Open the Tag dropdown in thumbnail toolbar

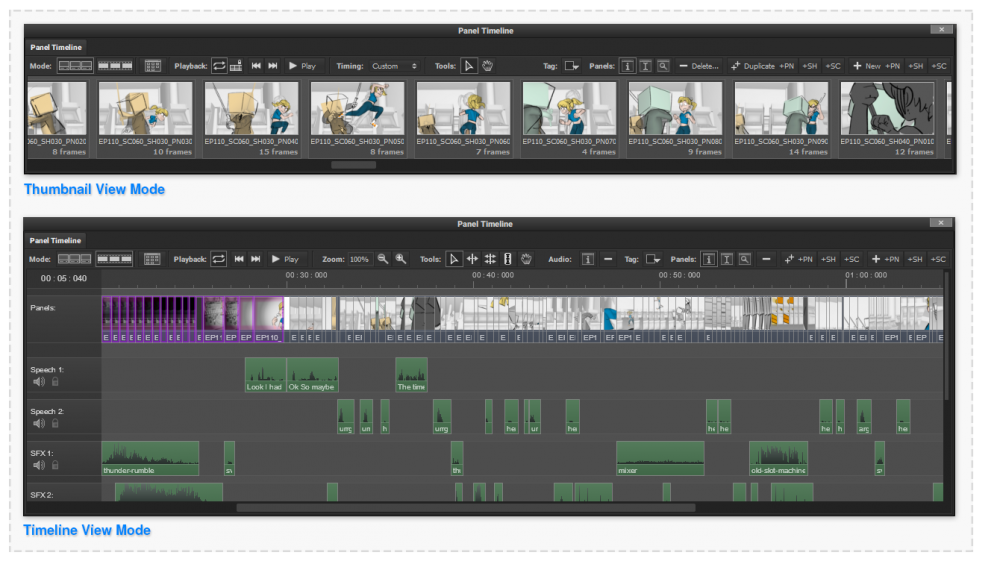(572, 66)
